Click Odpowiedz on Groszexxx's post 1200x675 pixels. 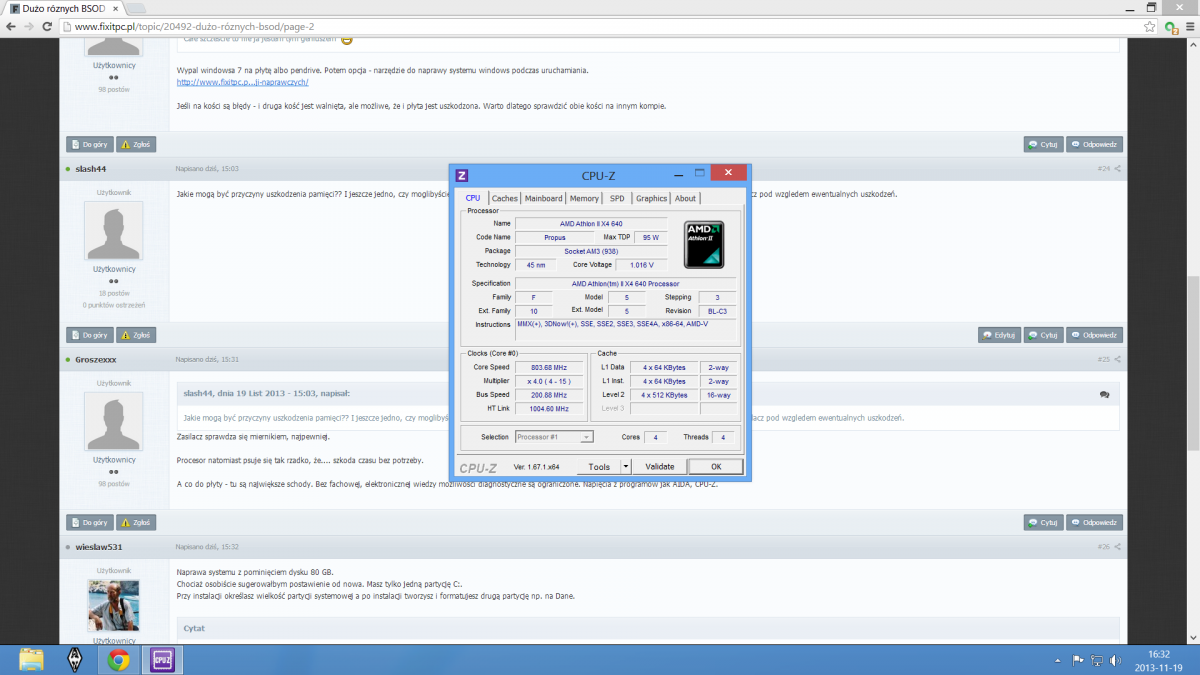(x=1094, y=522)
